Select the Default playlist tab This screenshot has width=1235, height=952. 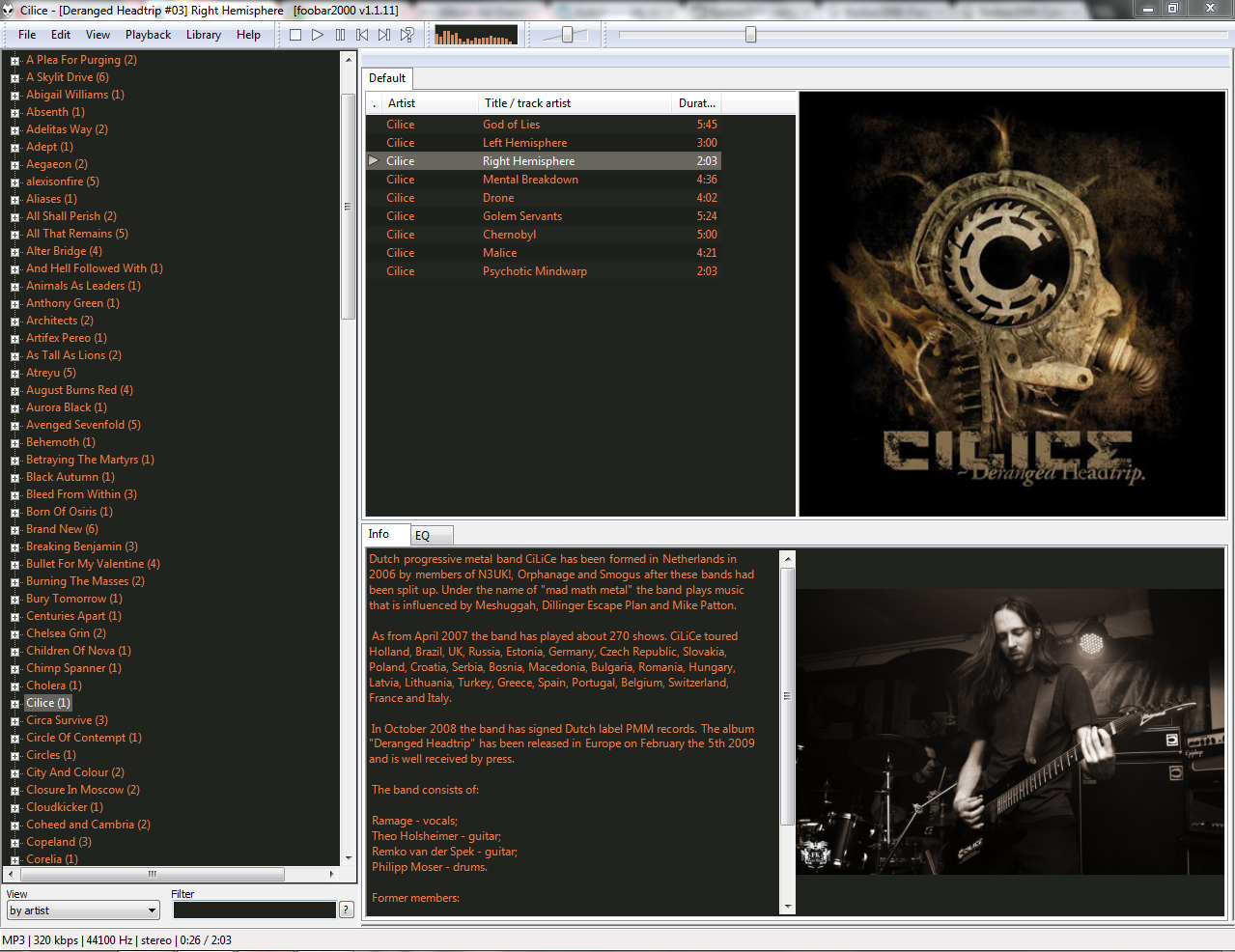[x=387, y=78]
